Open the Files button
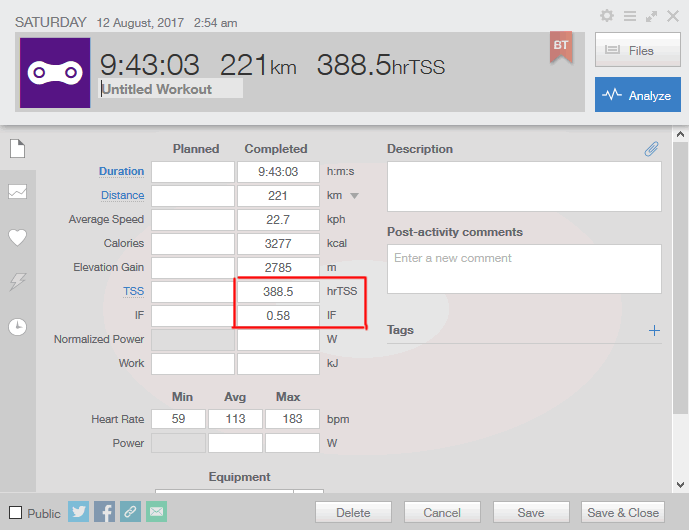Image resolution: width=689 pixels, height=530 pixels. point(638,50)
